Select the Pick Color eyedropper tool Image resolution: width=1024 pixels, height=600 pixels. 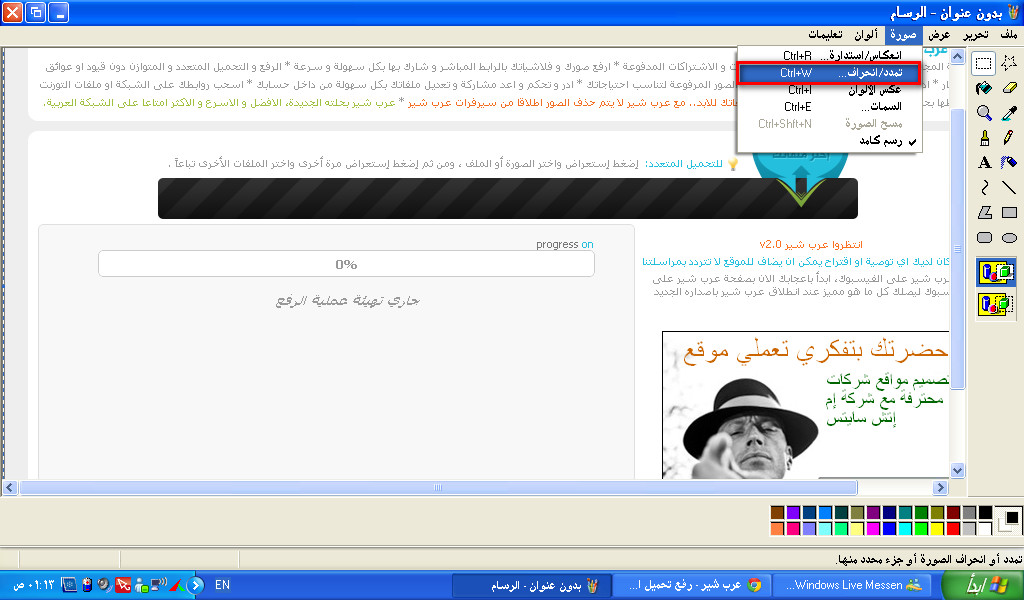pos(1009,113)
